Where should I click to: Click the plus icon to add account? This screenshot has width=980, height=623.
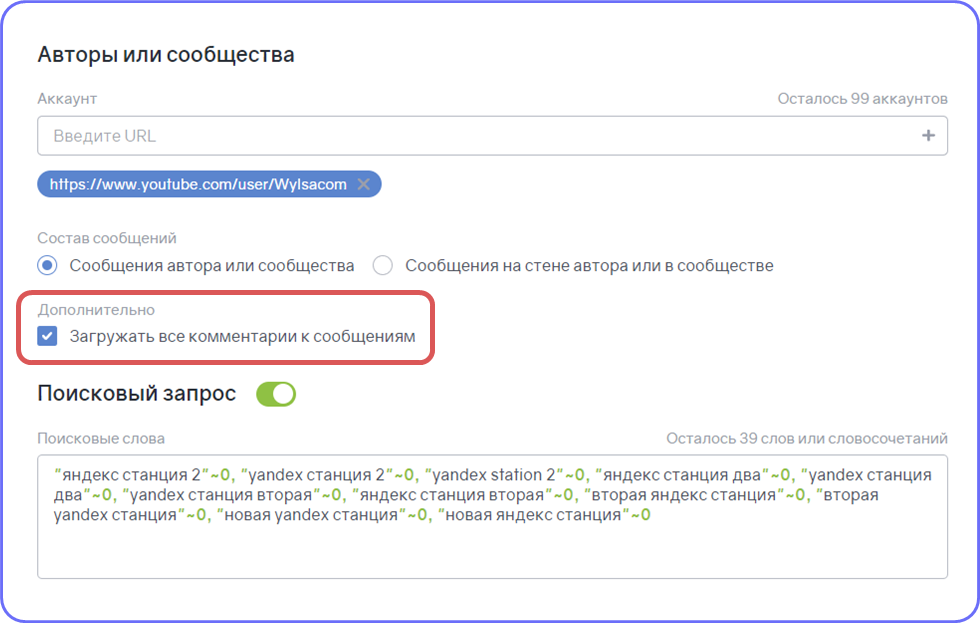(x=928, y=135)
